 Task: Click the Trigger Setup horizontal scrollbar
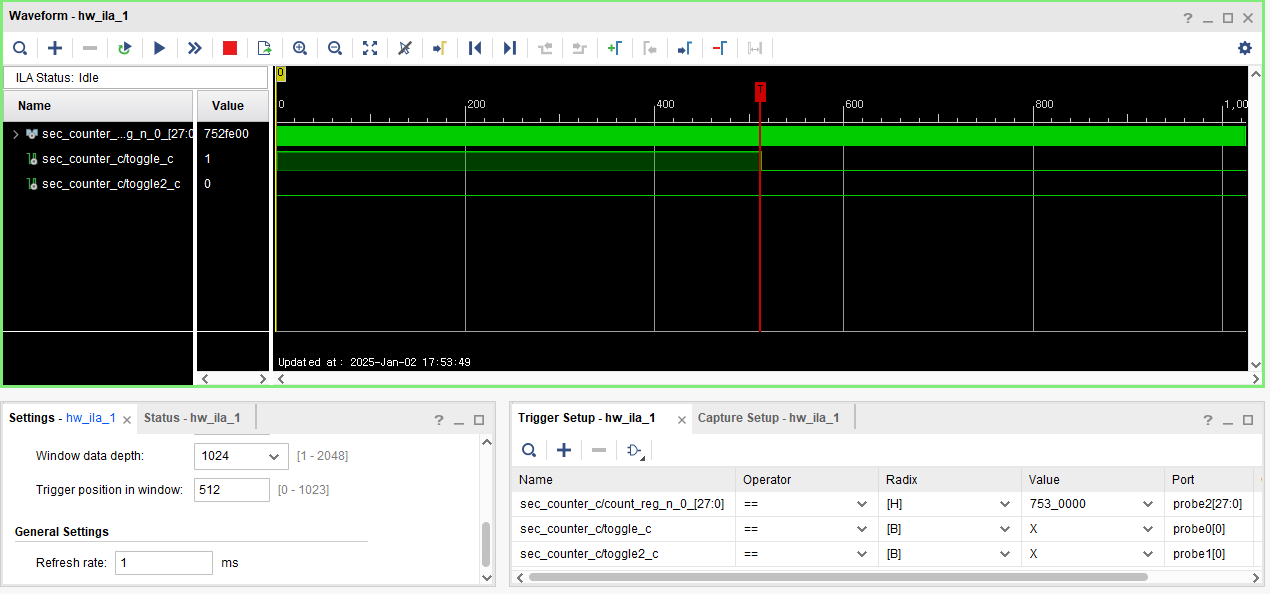pos(838,577)
